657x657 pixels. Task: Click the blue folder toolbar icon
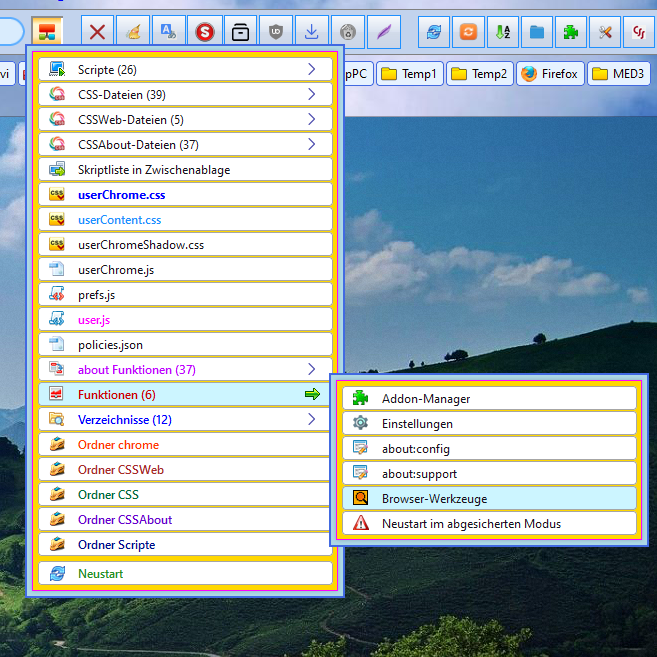pos(537,32)
